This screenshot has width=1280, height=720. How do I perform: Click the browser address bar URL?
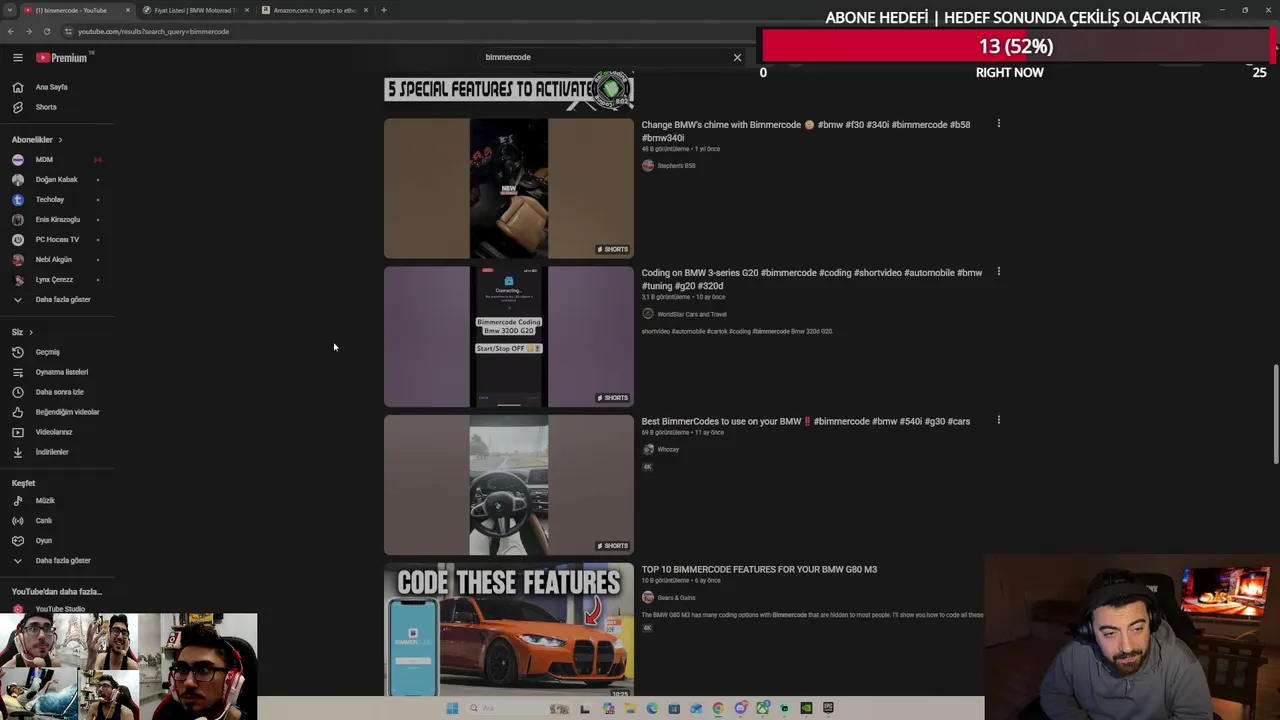click(153, 31)
